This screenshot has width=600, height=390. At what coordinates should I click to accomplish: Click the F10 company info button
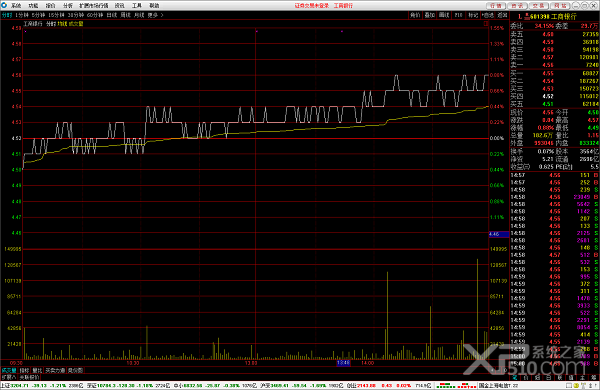coord(458,15)
